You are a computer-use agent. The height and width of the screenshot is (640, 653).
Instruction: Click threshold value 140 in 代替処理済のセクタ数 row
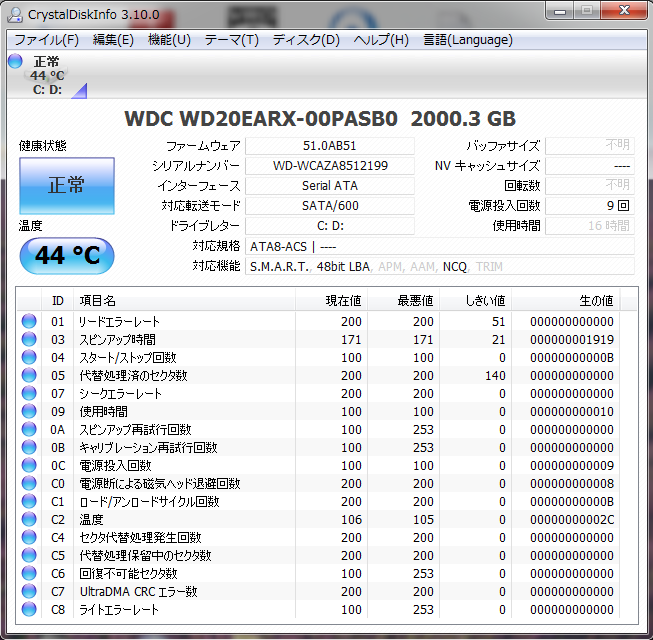(495, 376)
